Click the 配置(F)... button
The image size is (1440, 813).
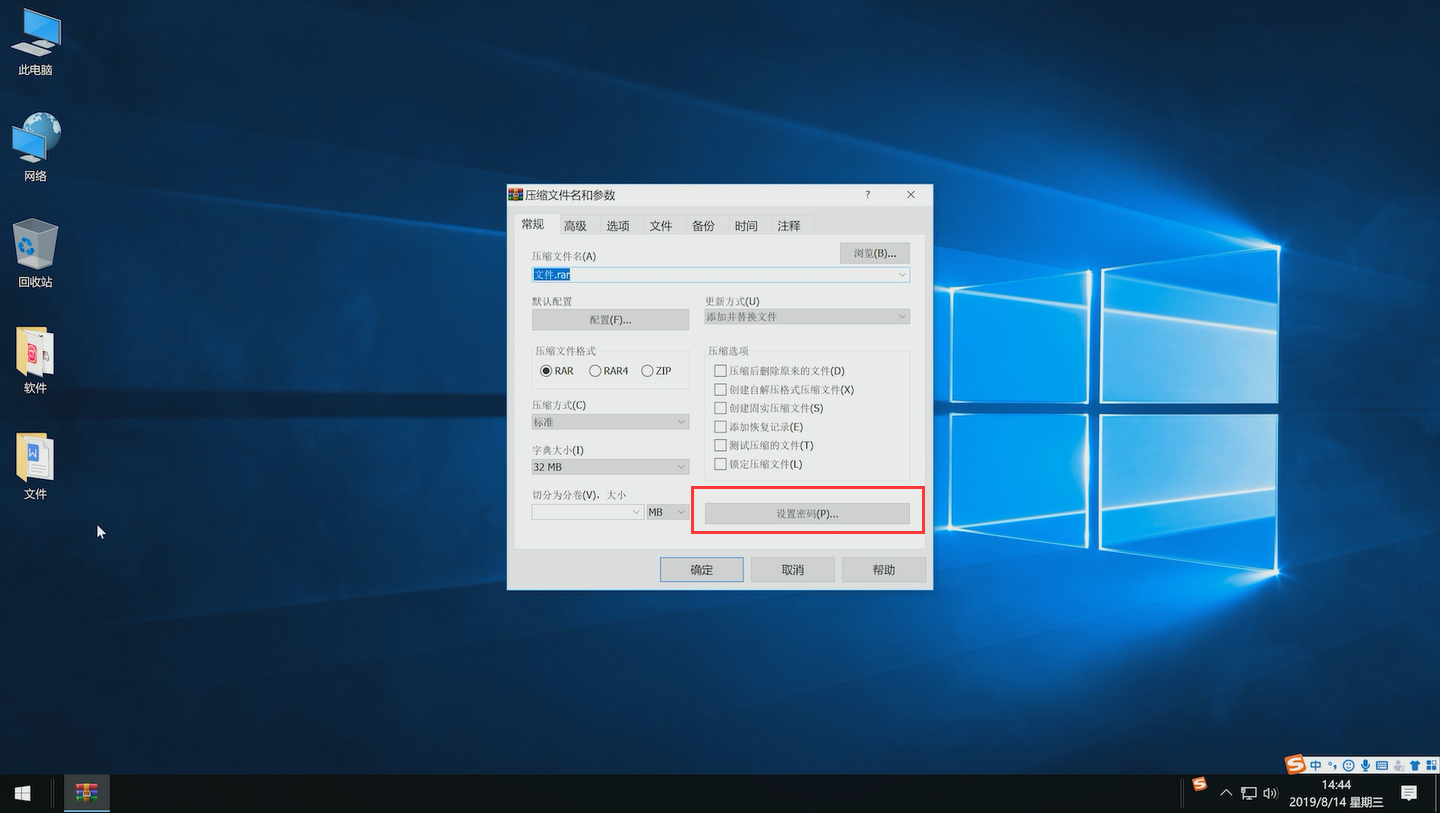click(x=610, y=320)
